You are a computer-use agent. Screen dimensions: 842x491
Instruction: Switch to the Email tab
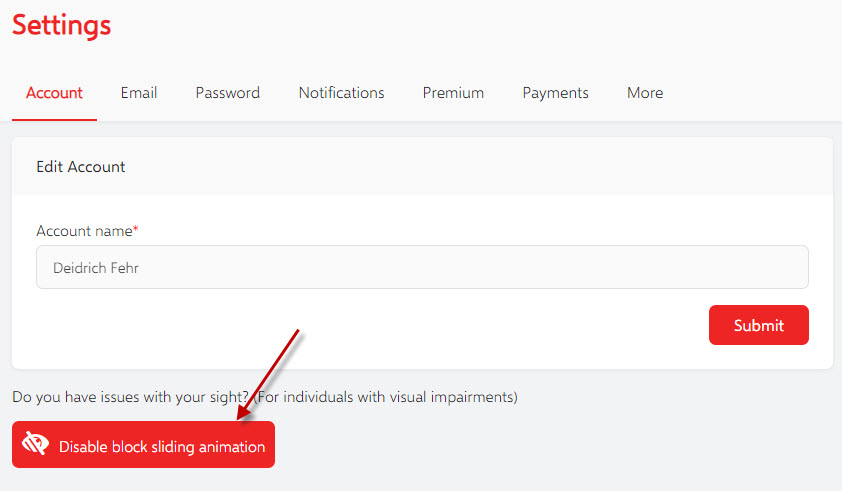[139, 93]
